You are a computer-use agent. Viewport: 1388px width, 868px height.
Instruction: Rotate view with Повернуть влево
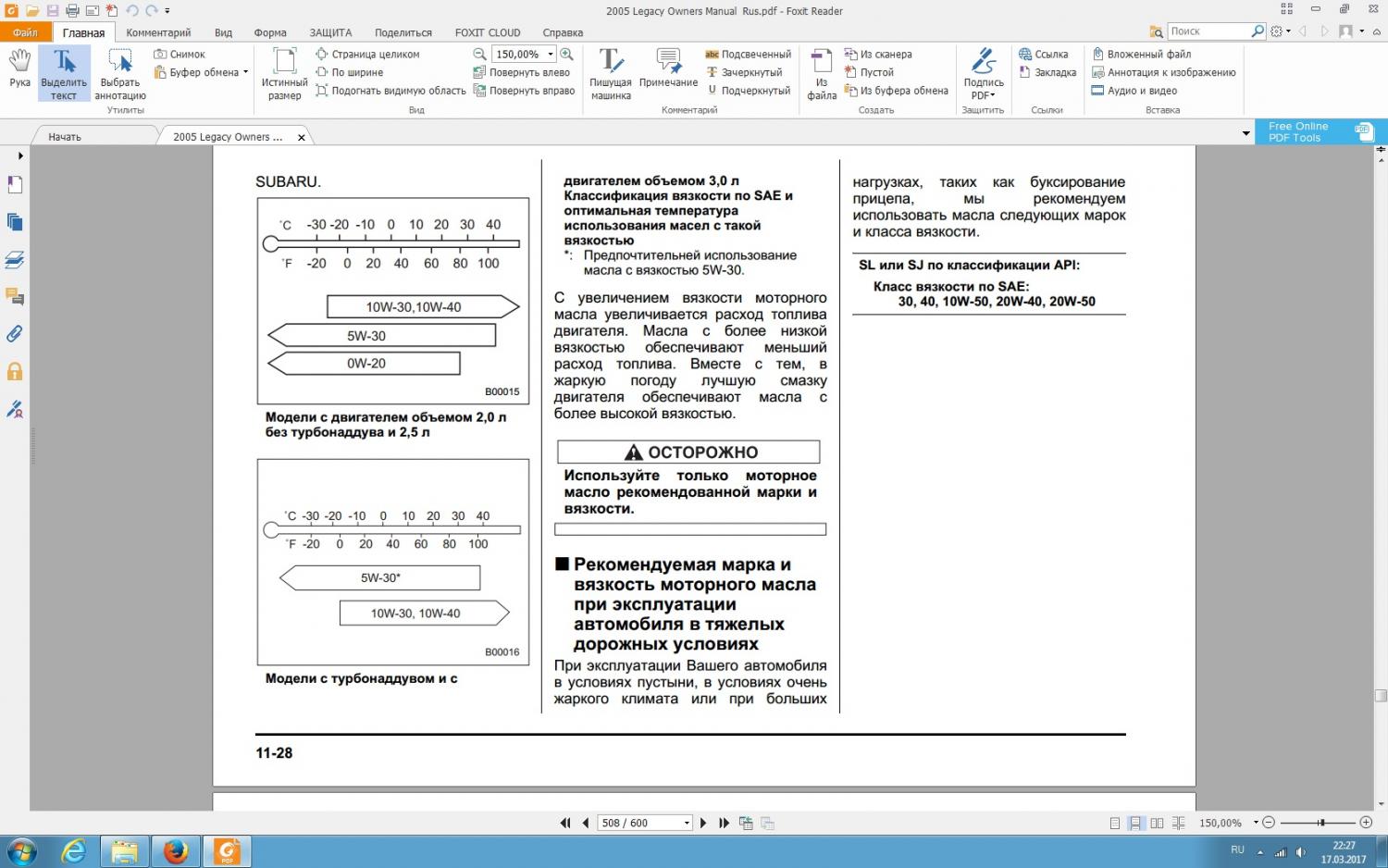pos(522,72)
